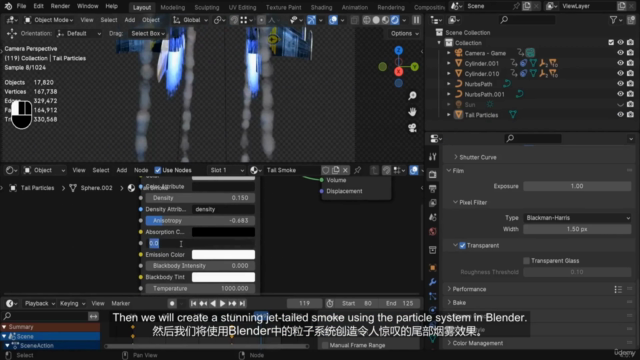The image size is (640, 360).
Task: Jump to the first frame button
Action: (193, 303)
